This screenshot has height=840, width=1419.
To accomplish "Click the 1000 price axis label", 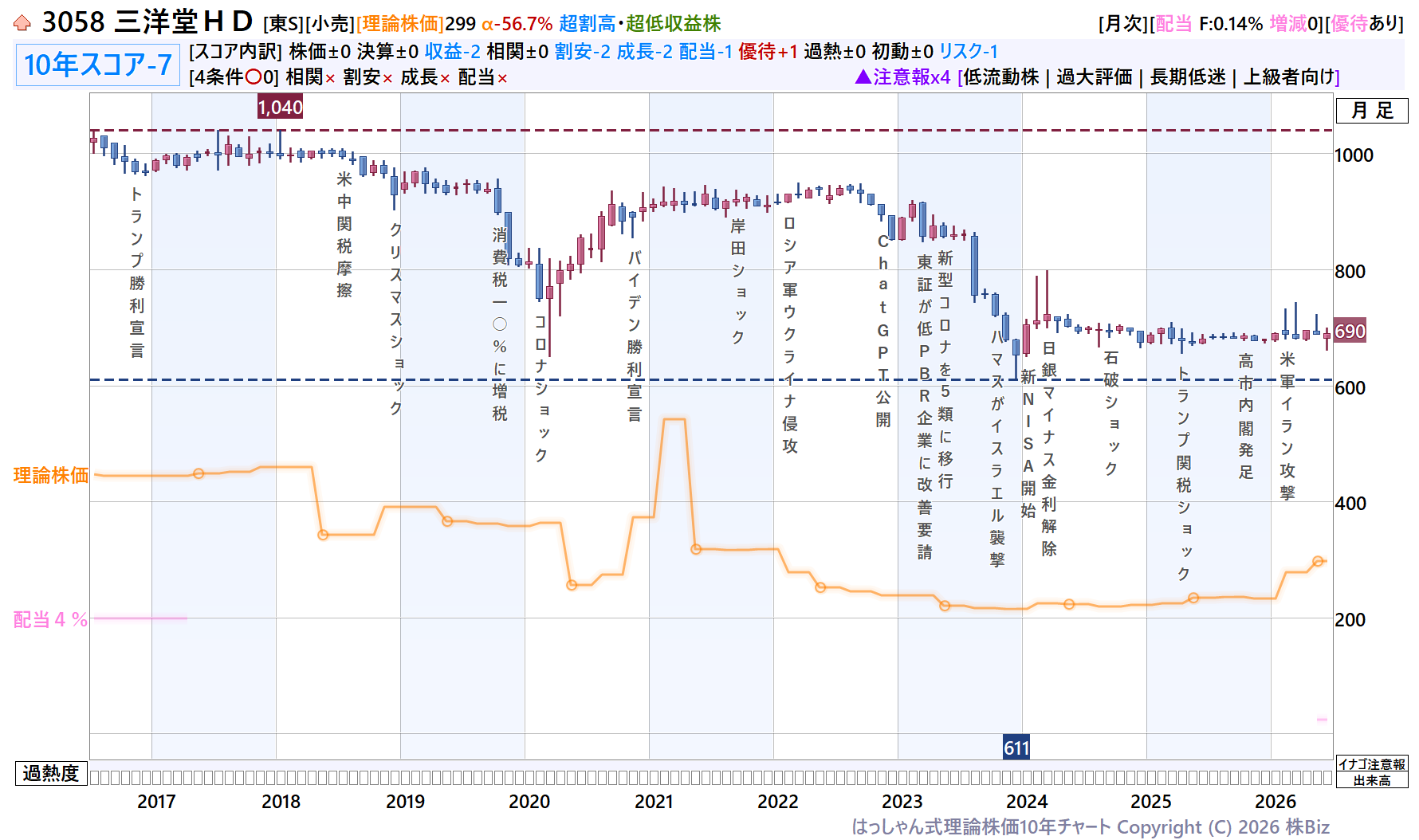I will [x=1354, y=155].
